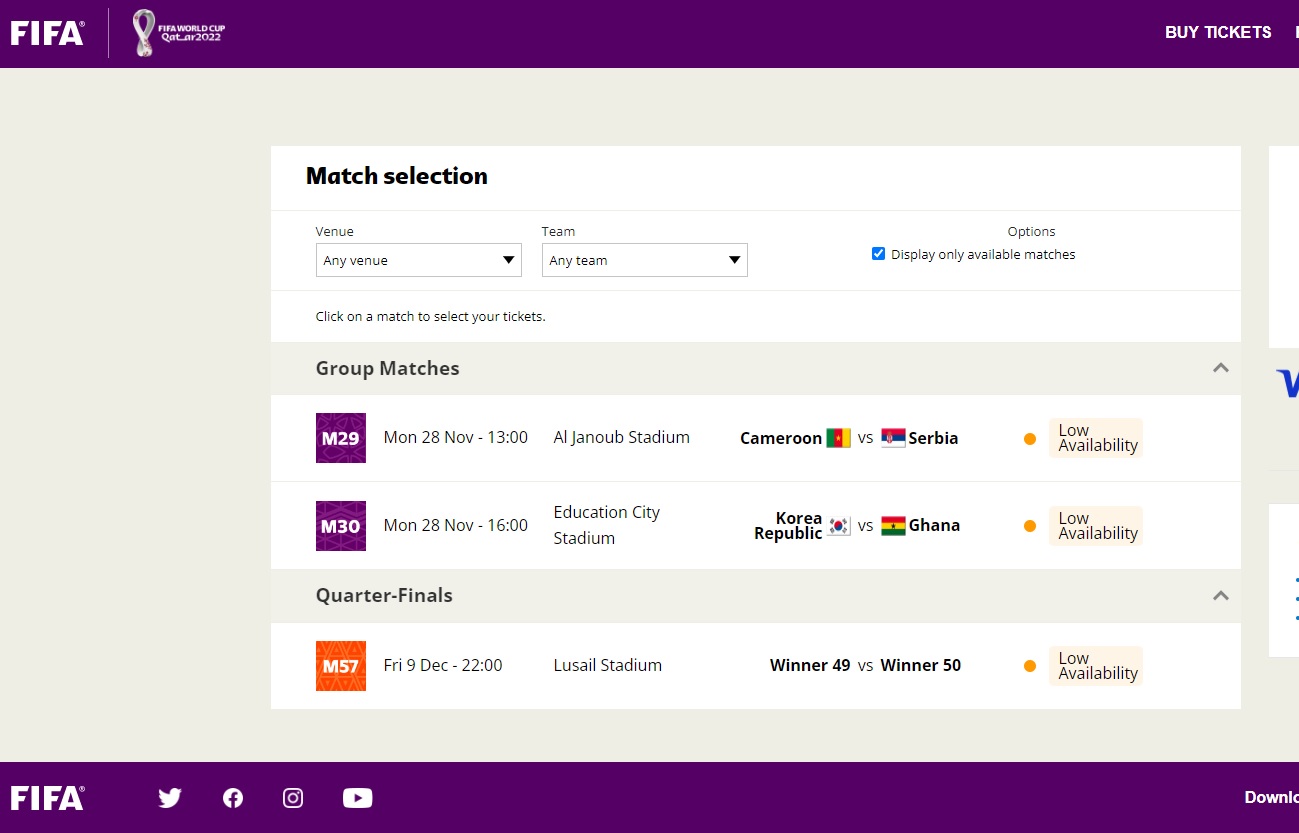Viewport: 1299px width, 833px height.
Task: Collapse the Group Matches section
Action: (1220, 368)
